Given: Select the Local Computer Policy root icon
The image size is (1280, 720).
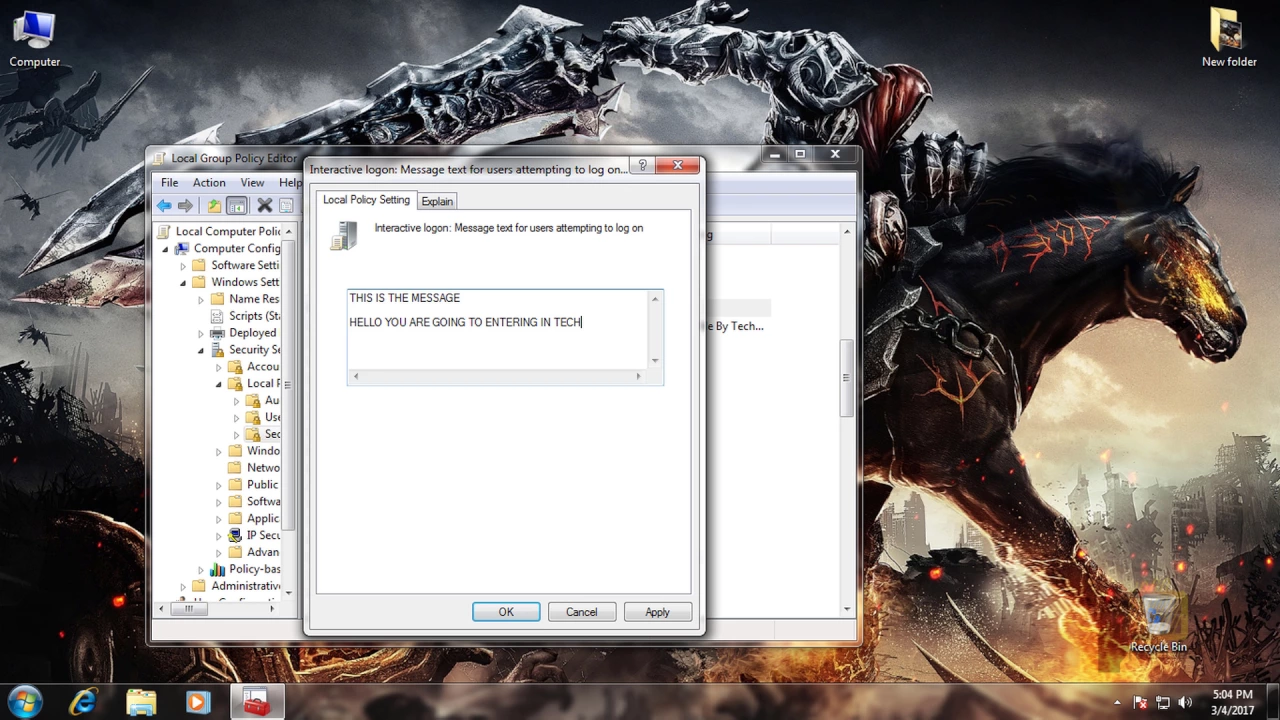Looking at the screenshot, I should [164, 231].
